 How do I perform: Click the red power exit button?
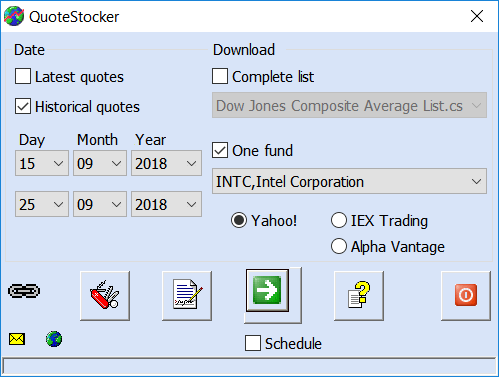pos(466,296)
